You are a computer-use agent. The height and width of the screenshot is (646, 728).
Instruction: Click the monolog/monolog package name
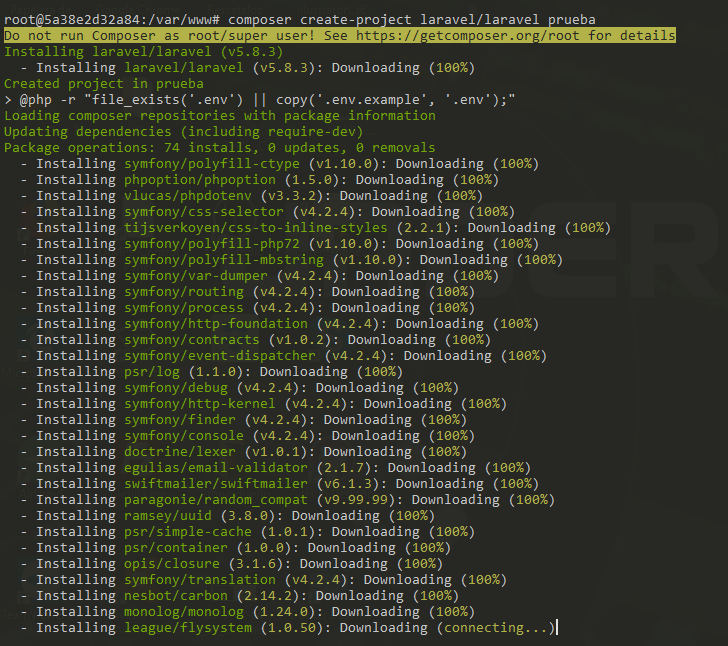click(x=183, y=613)
